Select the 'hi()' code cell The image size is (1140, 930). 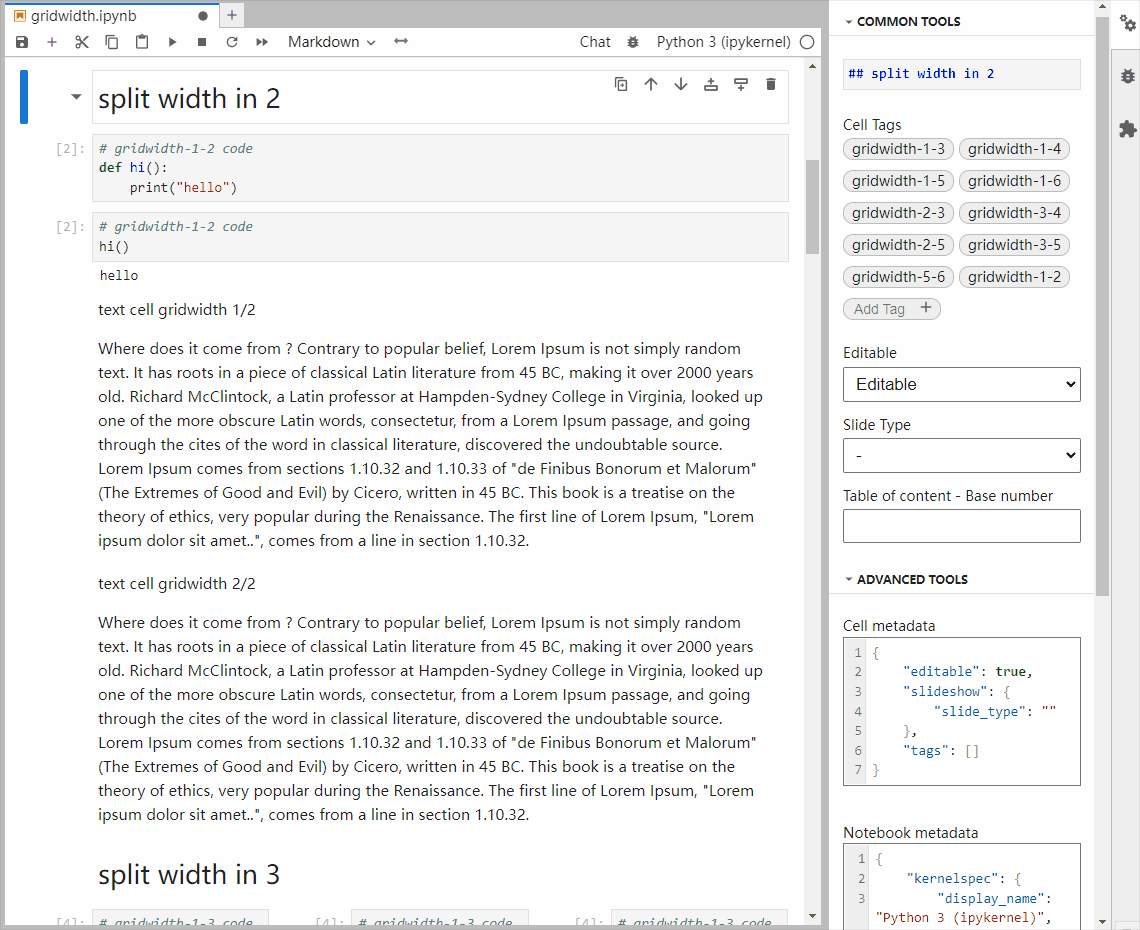pyautogui.click(x=440, y=237)
